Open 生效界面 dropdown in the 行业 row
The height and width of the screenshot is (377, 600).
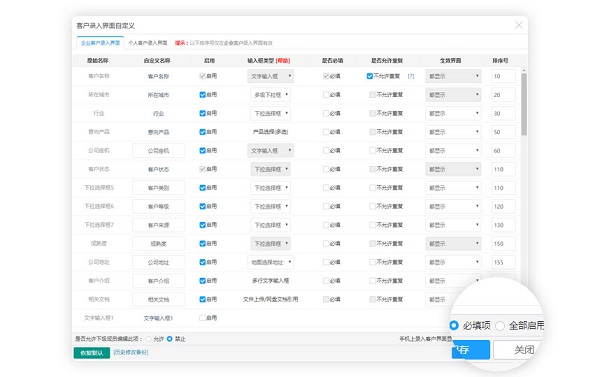(453, 113)
